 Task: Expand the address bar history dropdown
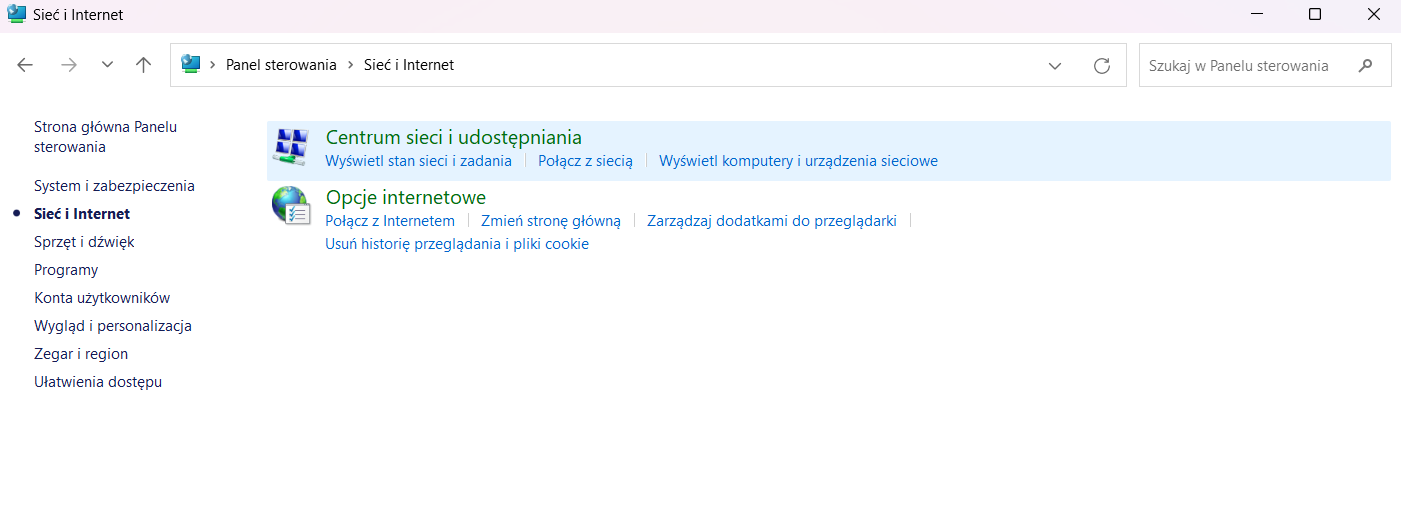[1055, 66]
